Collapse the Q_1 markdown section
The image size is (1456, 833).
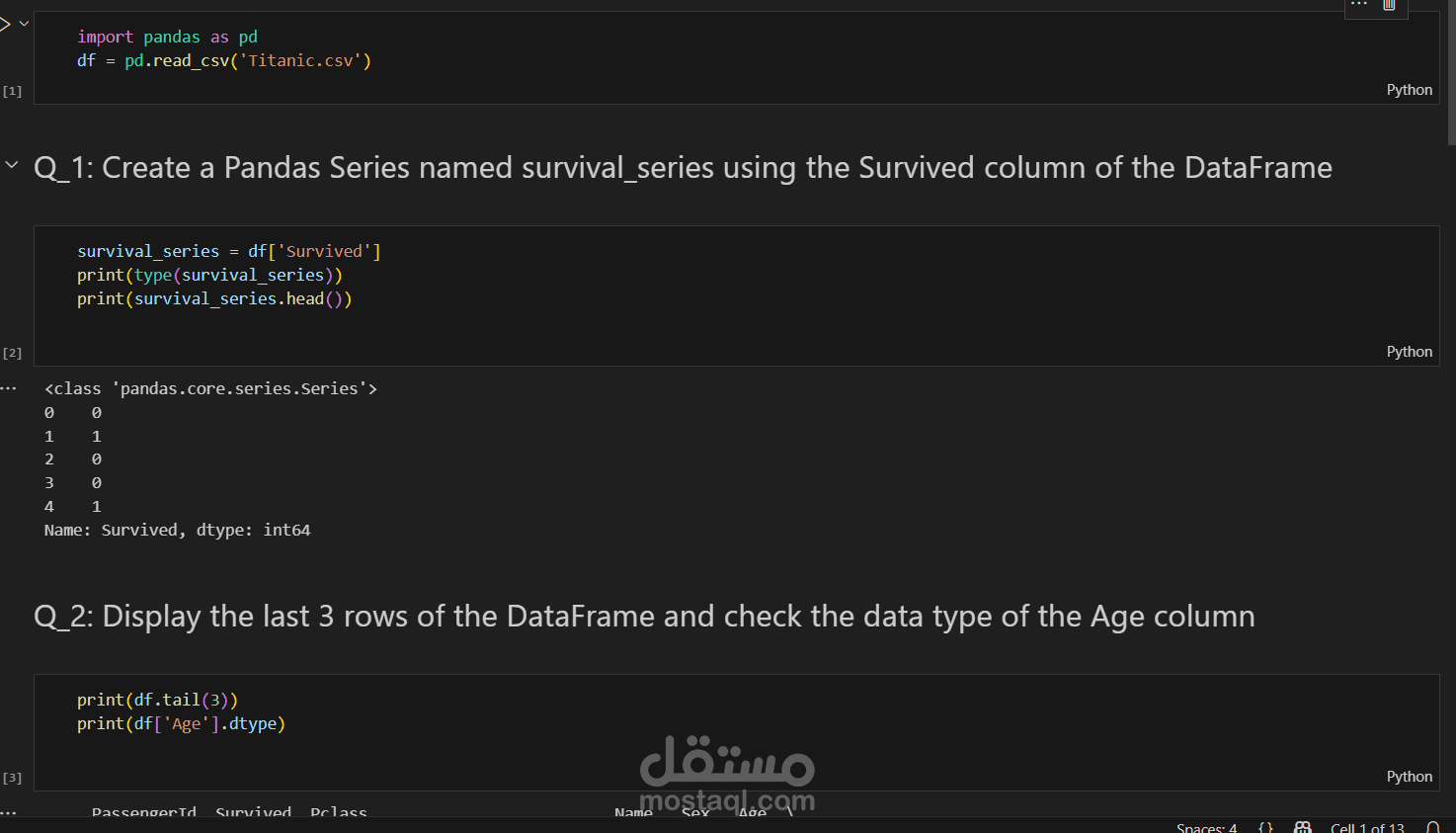point(12,165)
